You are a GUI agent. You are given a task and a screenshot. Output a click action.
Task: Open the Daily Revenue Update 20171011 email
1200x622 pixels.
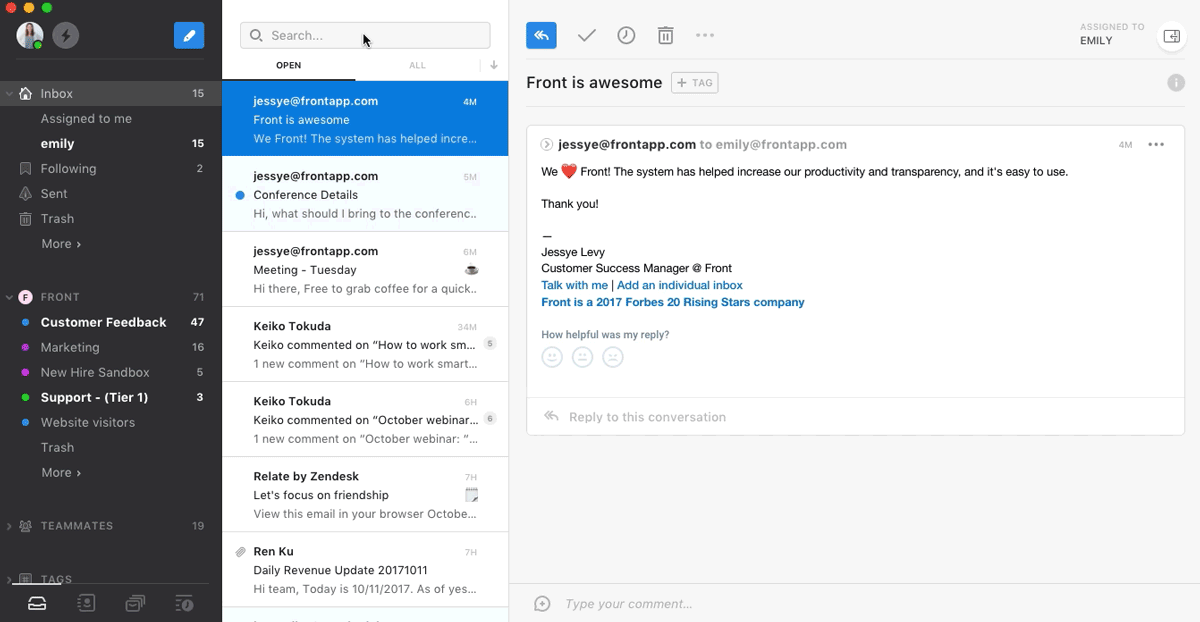pyautogui.click(x=365, y=570)
